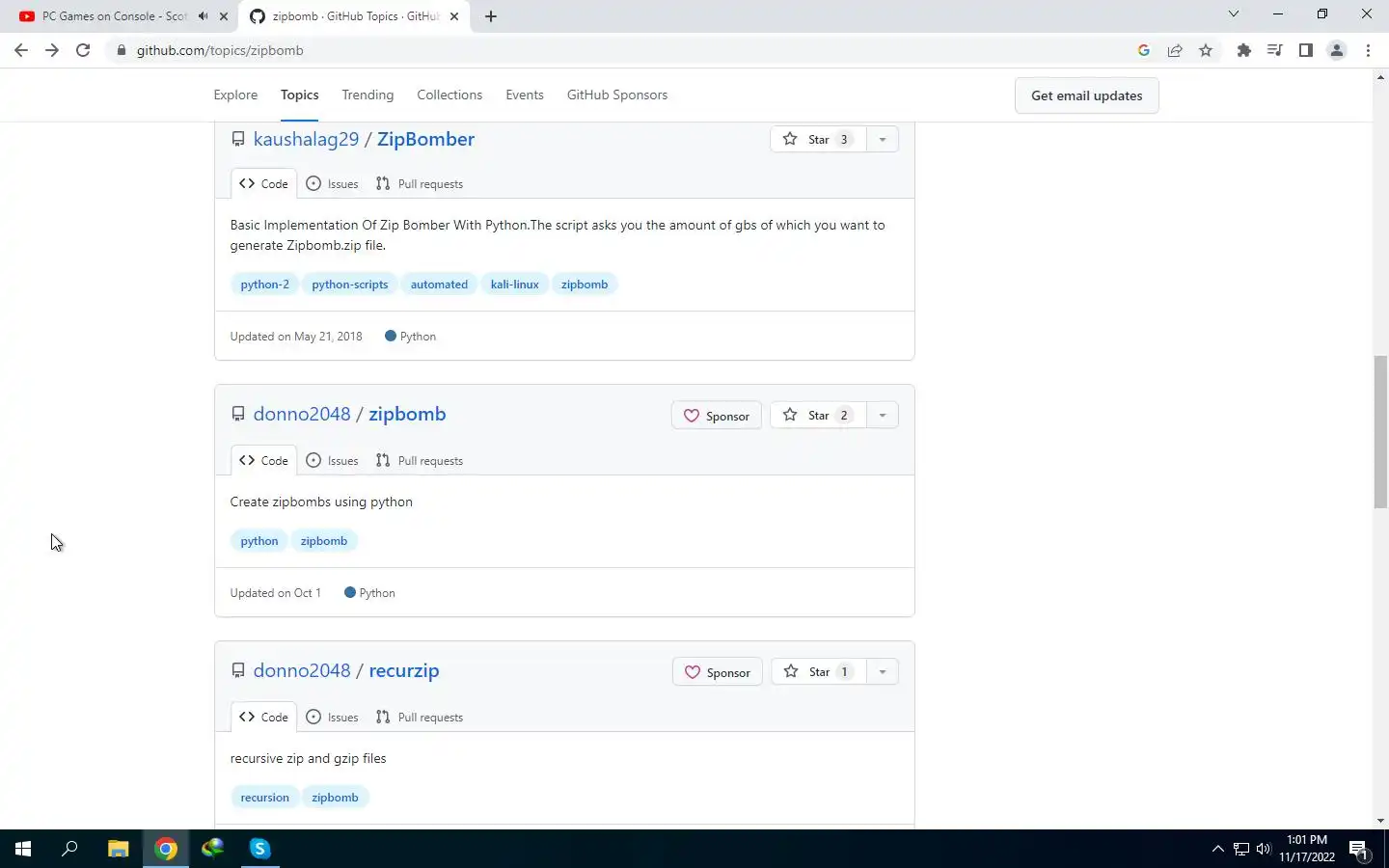Star the donno2048 zipbomb repository
Viewport: 1389px width, 868px height.
pyautogui.click(x=818, y=415)
